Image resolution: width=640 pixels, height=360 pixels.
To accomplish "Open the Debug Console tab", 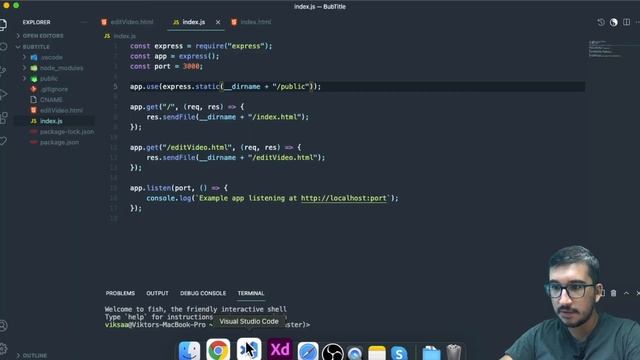I will click(x=203, y=293).
